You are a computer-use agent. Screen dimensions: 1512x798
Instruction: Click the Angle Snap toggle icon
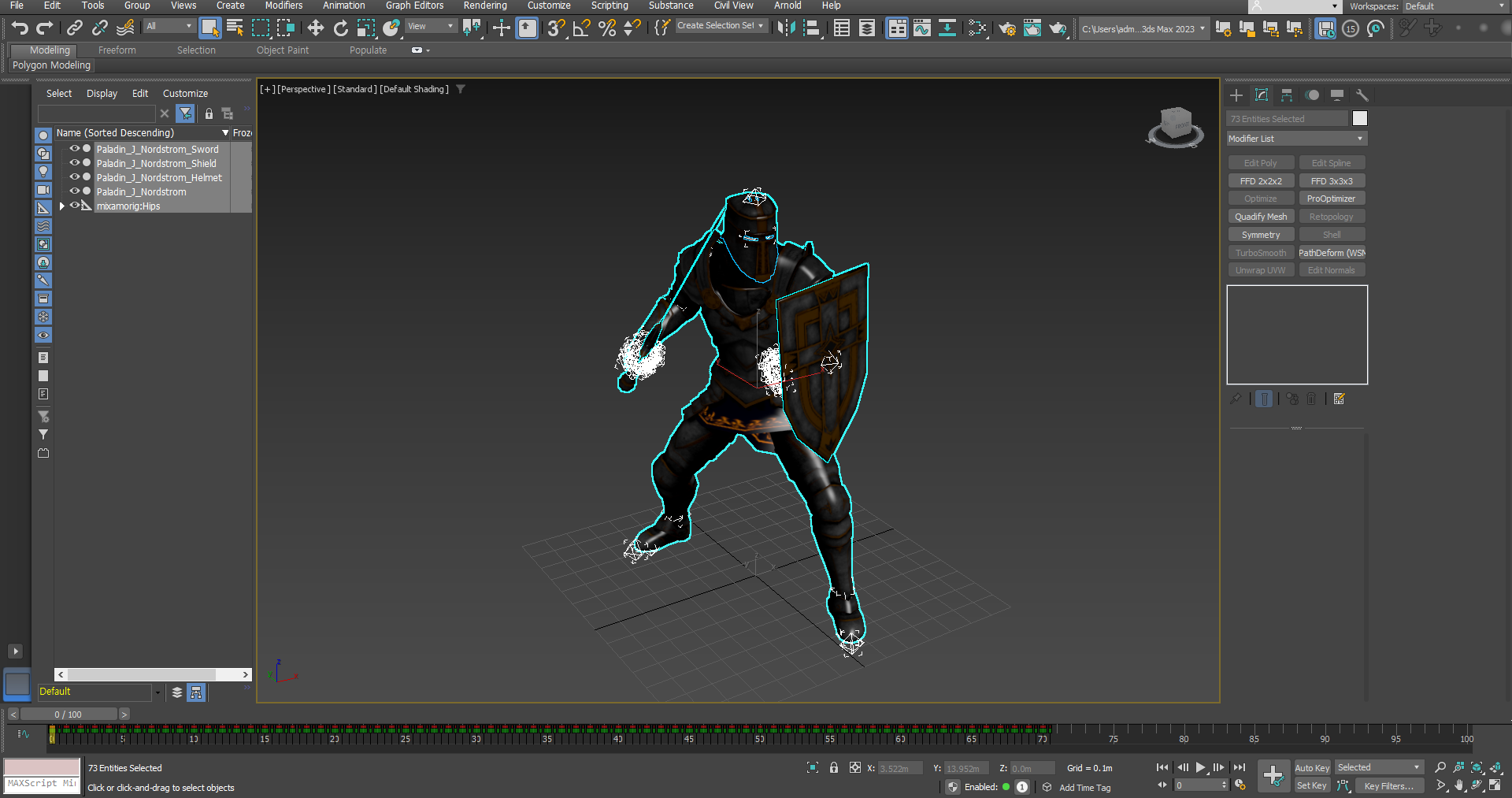pos(581,28)
